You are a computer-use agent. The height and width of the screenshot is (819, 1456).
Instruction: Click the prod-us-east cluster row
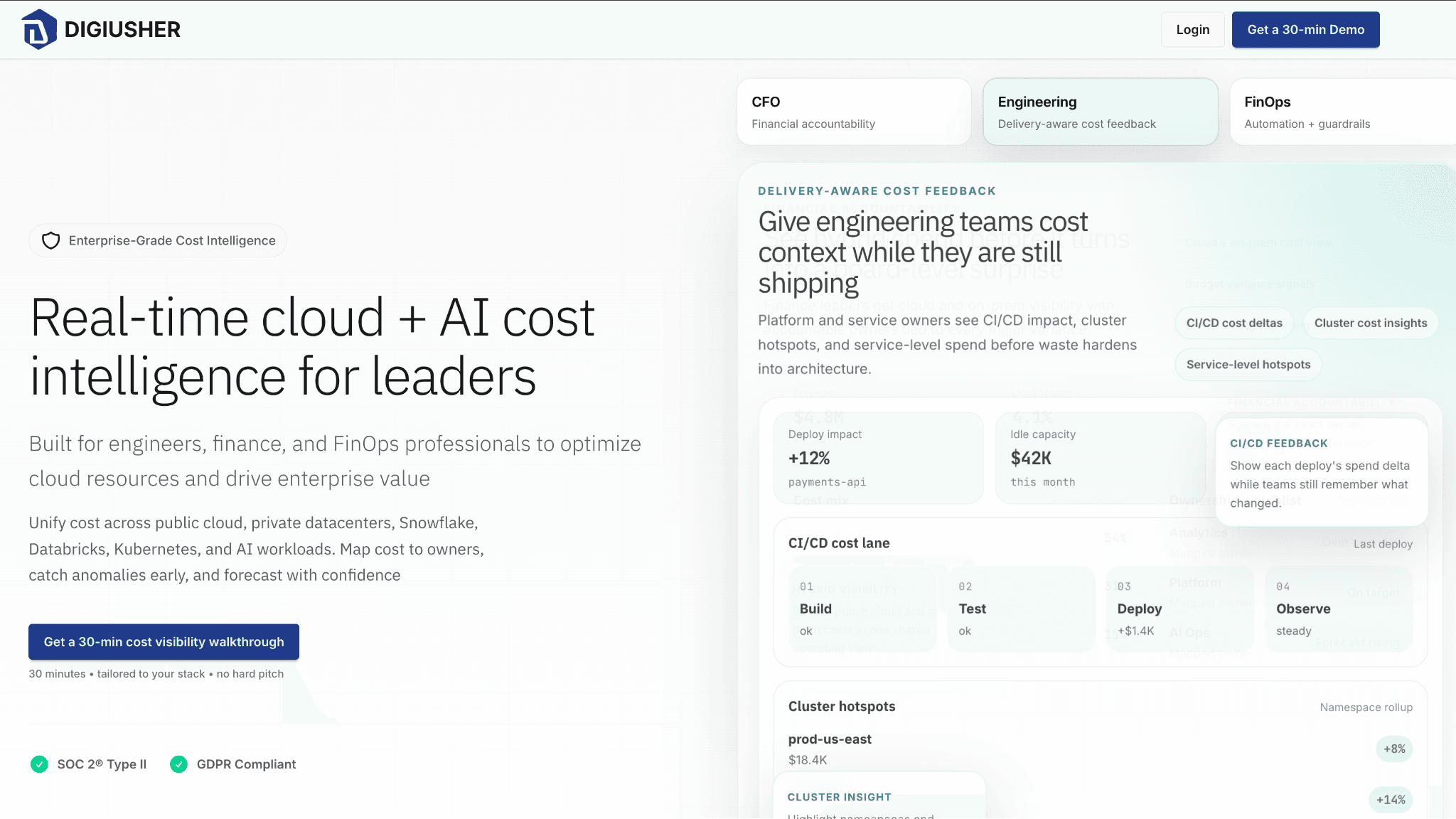1100,749
